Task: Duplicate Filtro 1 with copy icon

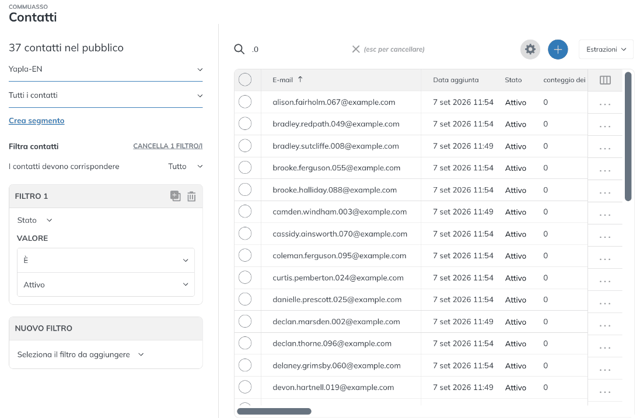Action: [175, 196]
